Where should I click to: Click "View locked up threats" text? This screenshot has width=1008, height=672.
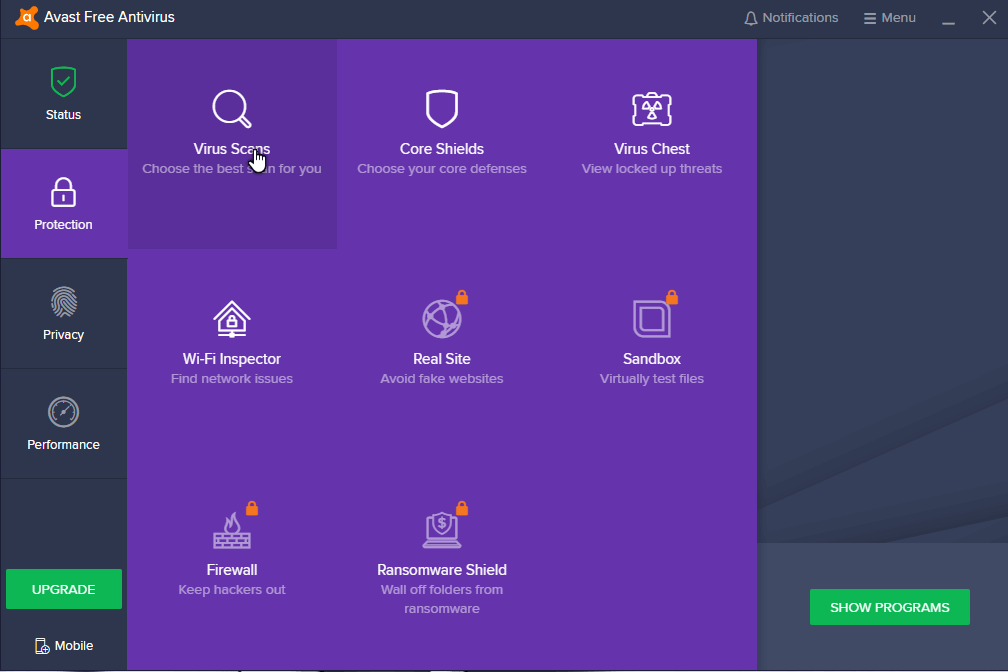(652, 168)
